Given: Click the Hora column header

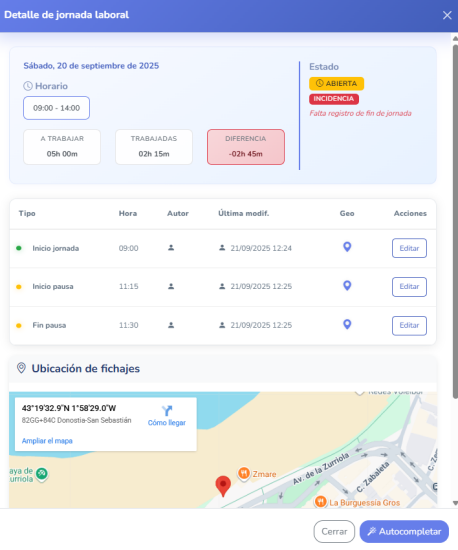Looking at the screenshot, I should pos(128,213).
